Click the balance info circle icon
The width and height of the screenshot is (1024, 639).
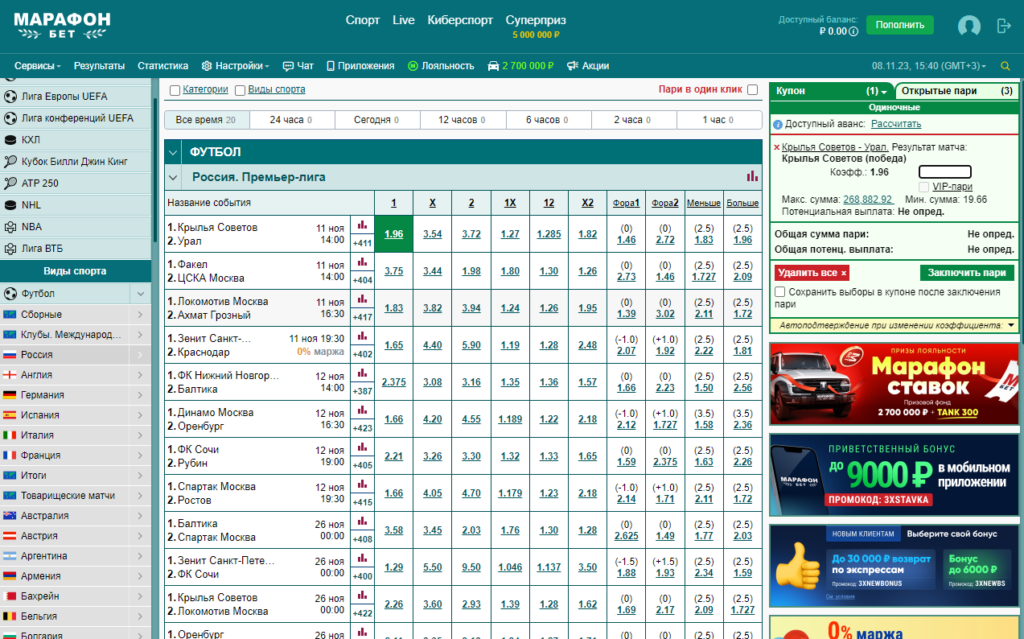click(x=853, y=31)
